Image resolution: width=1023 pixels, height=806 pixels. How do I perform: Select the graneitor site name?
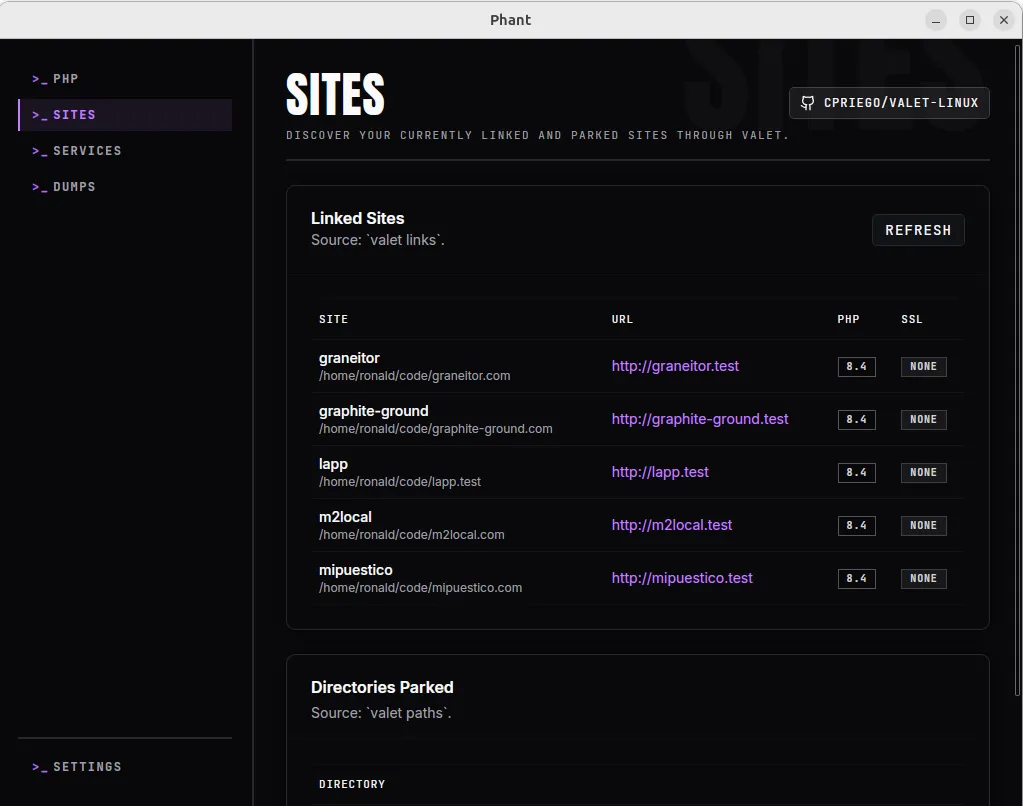pos(349,358)
